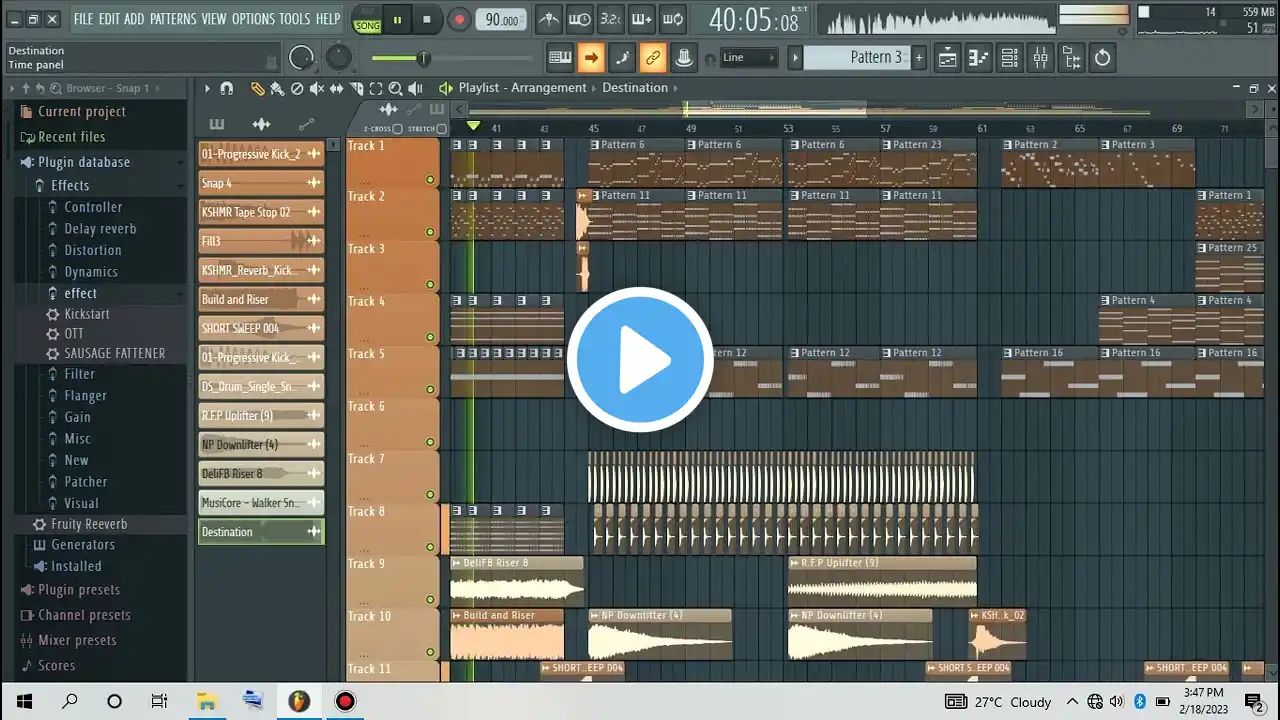Open the Playlist options arrow menu
This screenshot has width=1280, height=720.
(x=207, y=88)
